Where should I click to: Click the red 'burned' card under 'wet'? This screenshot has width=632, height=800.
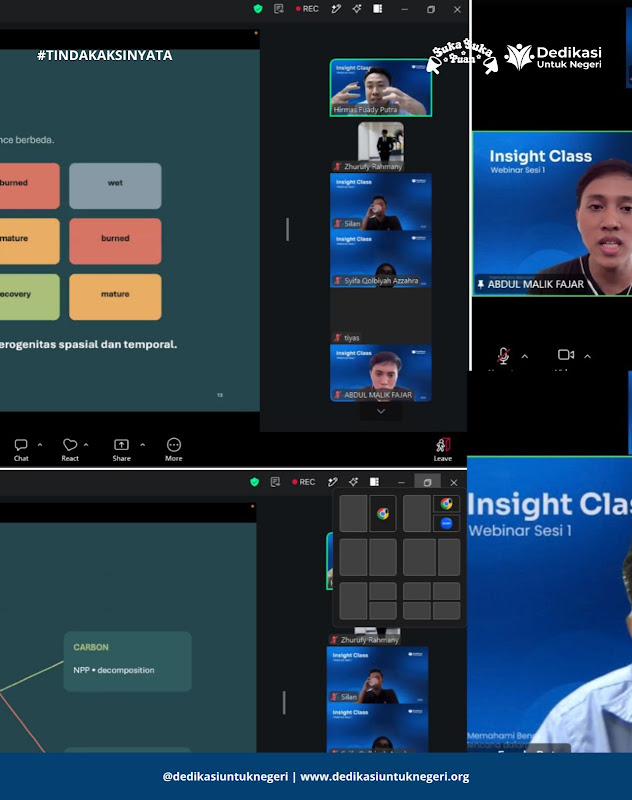click(x=115, y=241)
